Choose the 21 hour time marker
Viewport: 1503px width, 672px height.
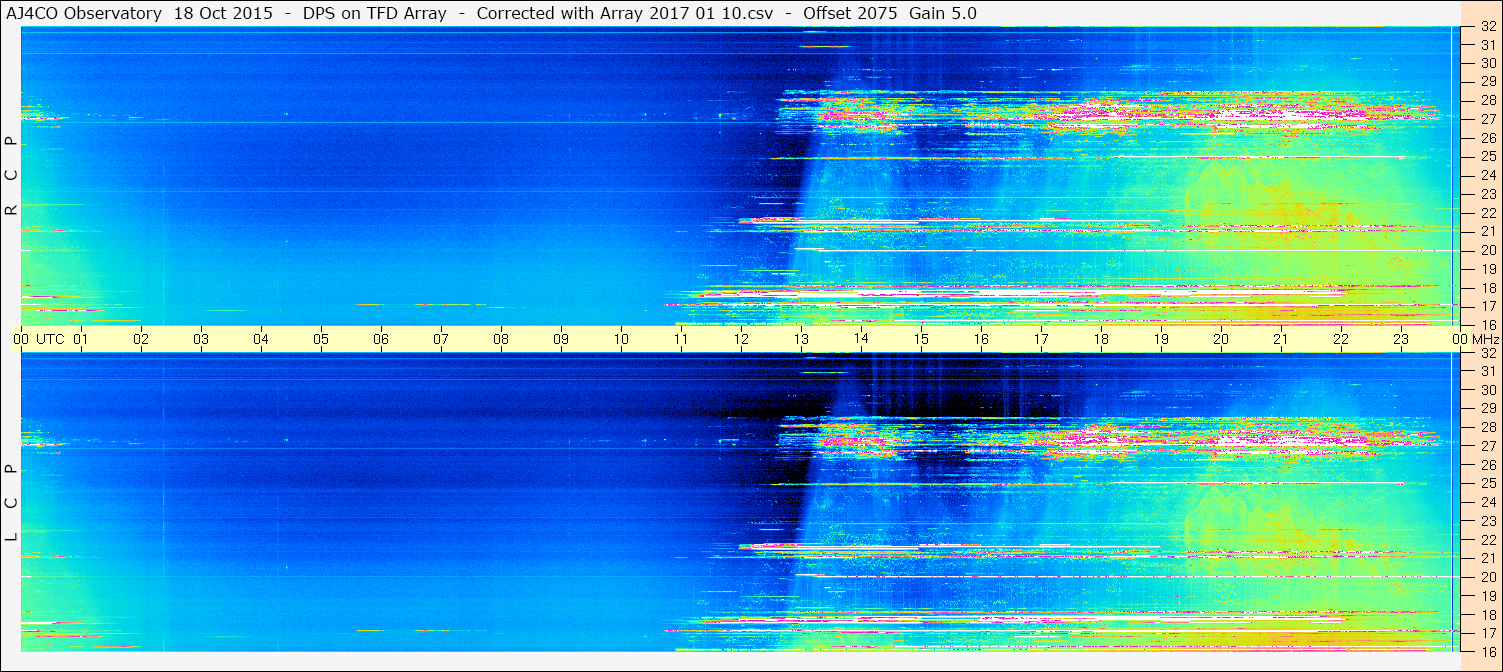(1281, 339)
